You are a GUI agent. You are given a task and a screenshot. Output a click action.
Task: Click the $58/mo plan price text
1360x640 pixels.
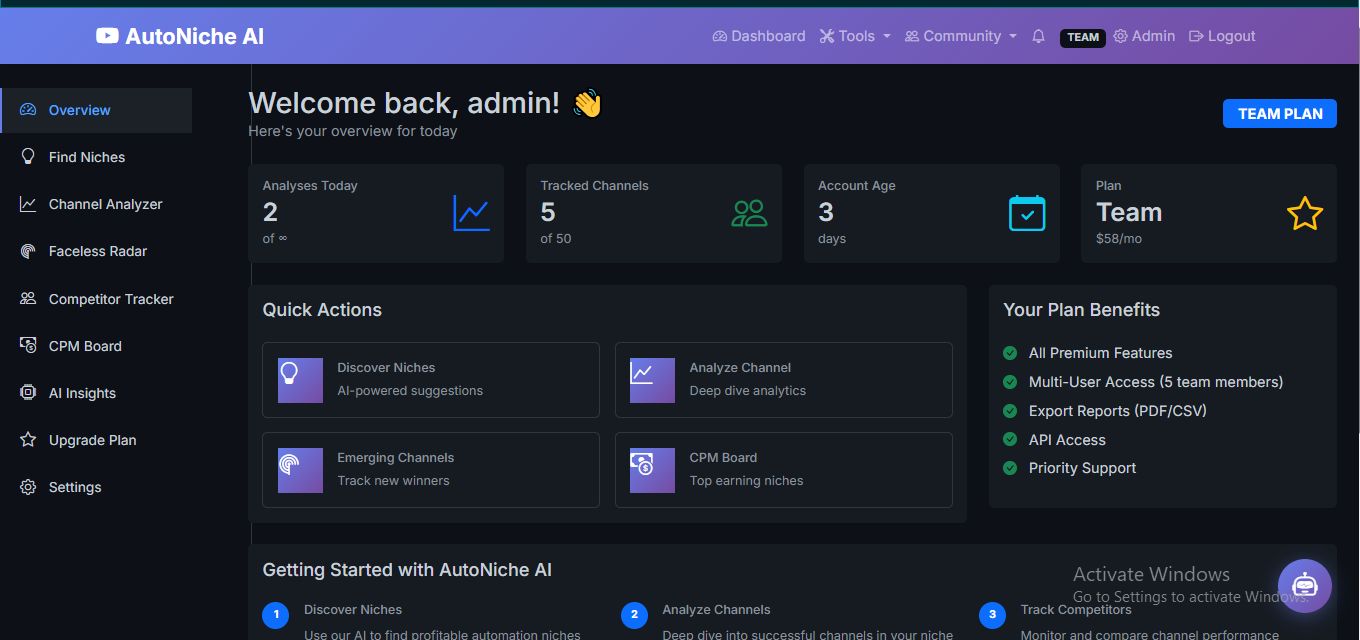coord(1119,239)
